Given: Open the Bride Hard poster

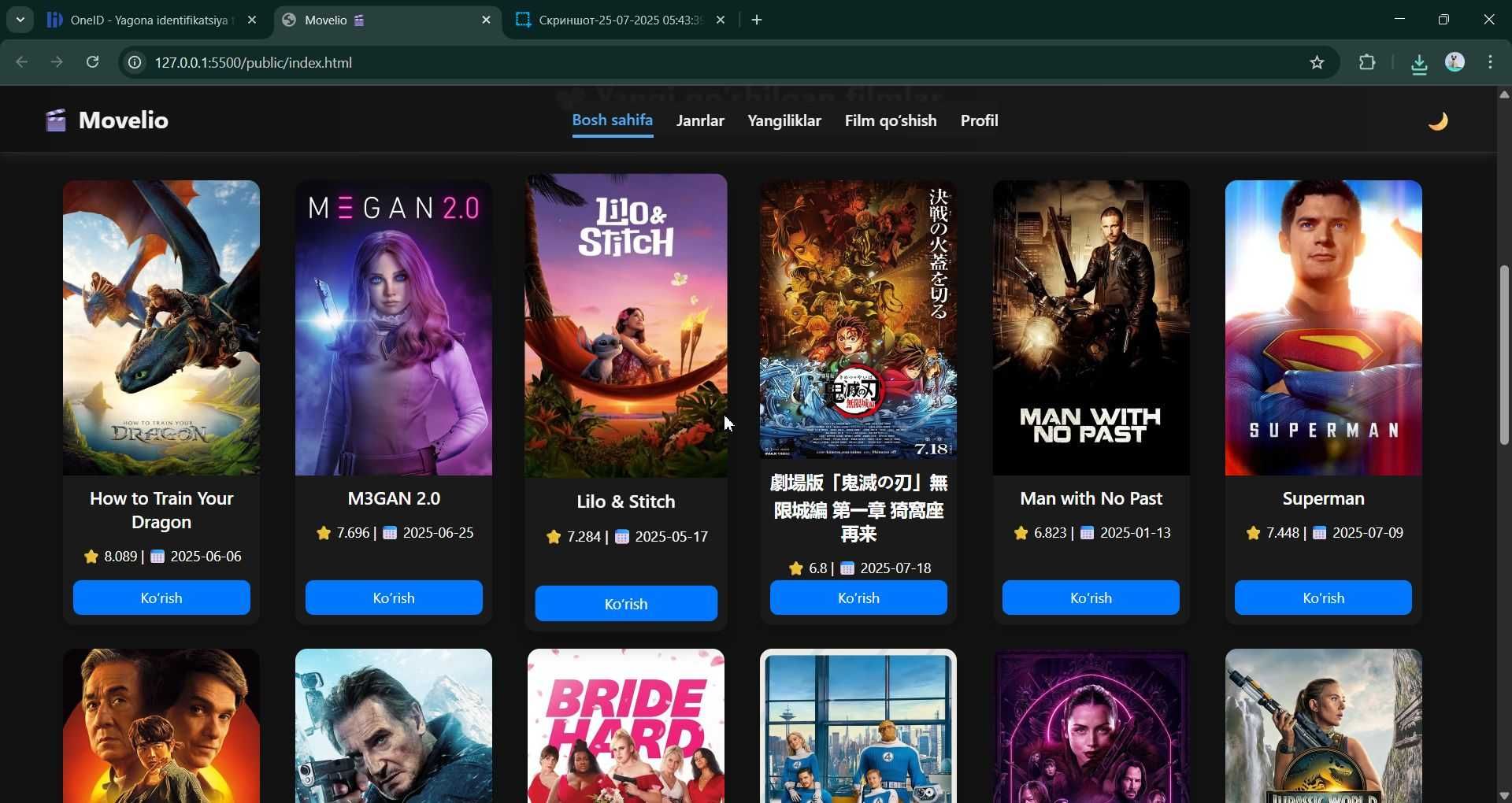Looking at the screenshot, I should pyautogui.click(x=626, y=726).
